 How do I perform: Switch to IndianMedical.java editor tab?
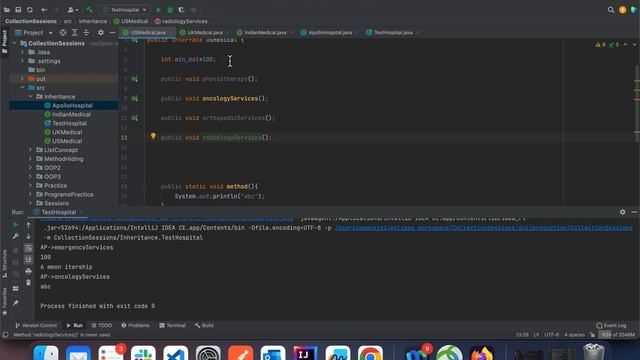point(265,33)
